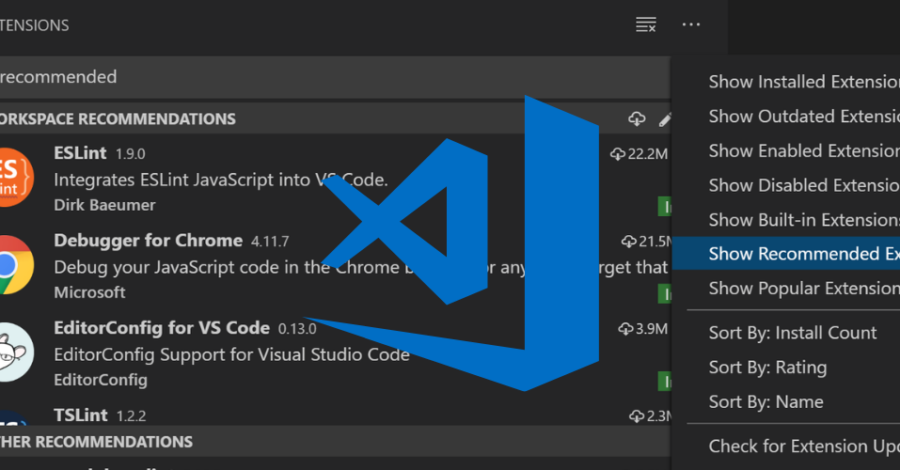
Task: Open EditorConfig for VS Code title
Action: [162, 328]
